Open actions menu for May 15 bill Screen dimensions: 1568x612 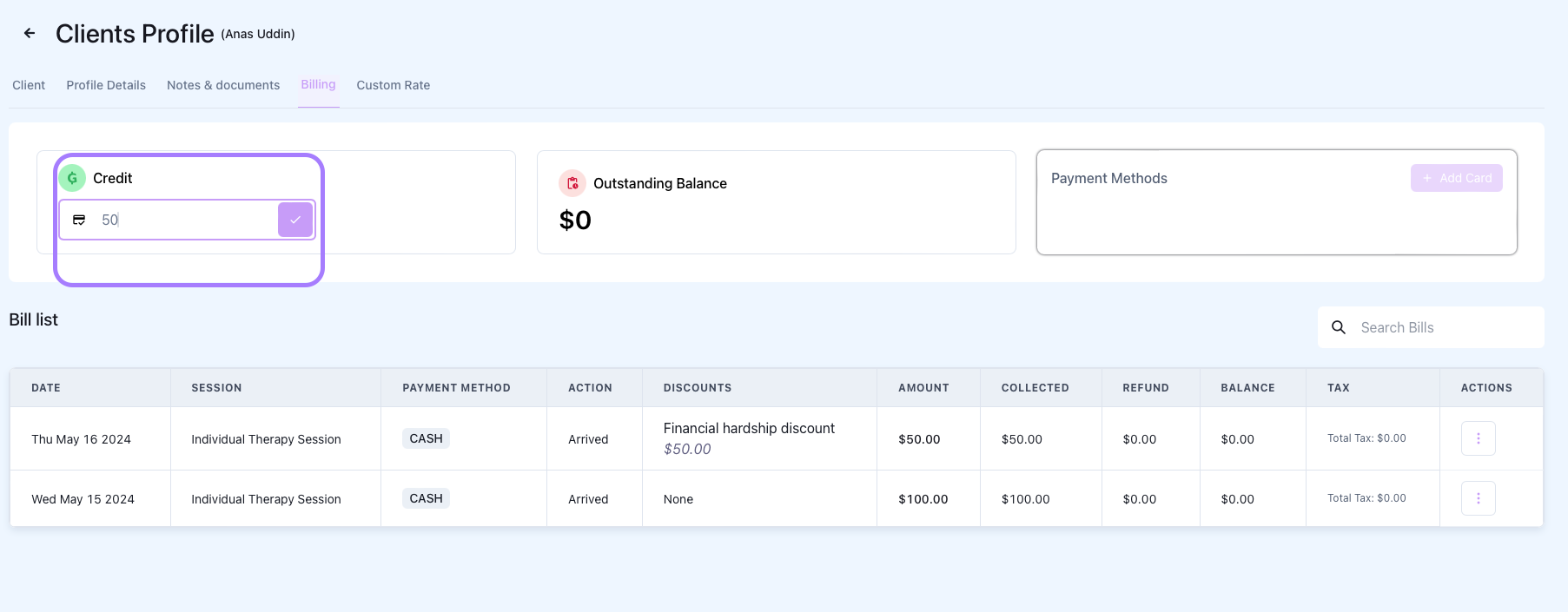click(x=1478, y=498)
